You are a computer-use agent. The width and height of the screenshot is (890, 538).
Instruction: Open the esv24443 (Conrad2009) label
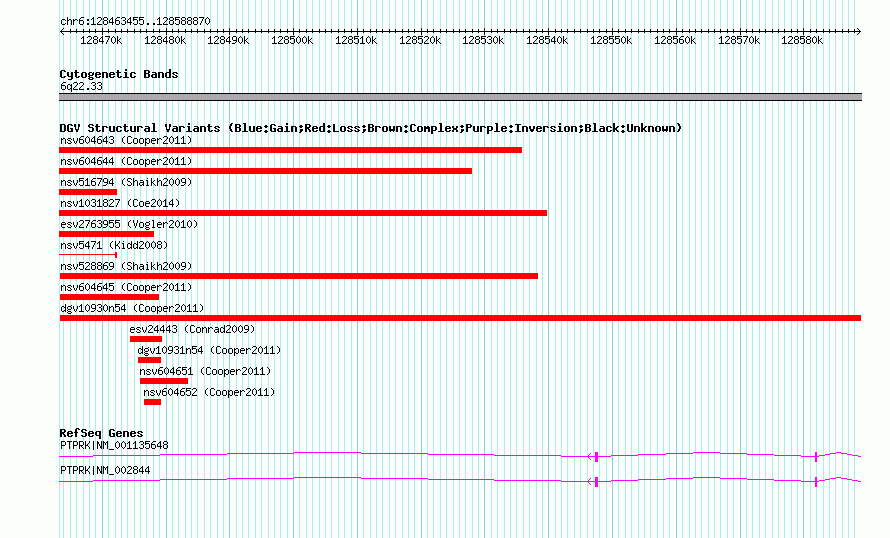pos(192,329)
